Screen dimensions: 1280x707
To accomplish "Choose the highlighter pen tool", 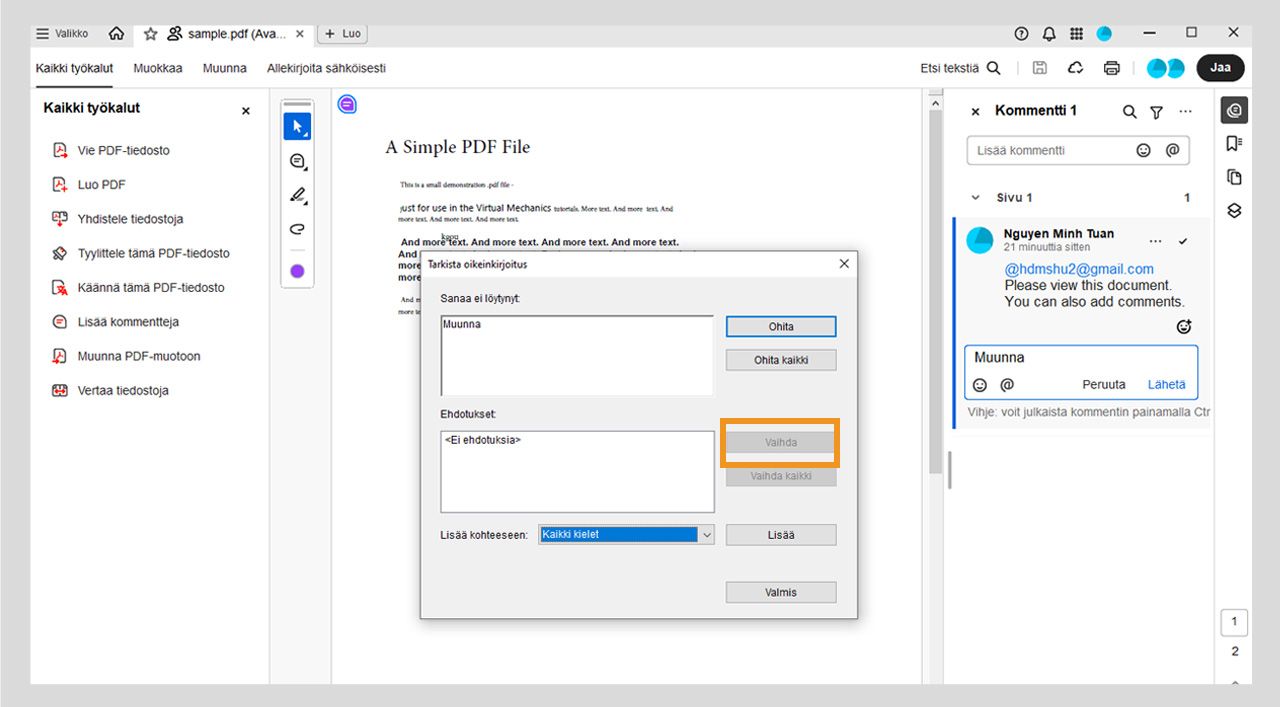I will click(x=297, y=195).
